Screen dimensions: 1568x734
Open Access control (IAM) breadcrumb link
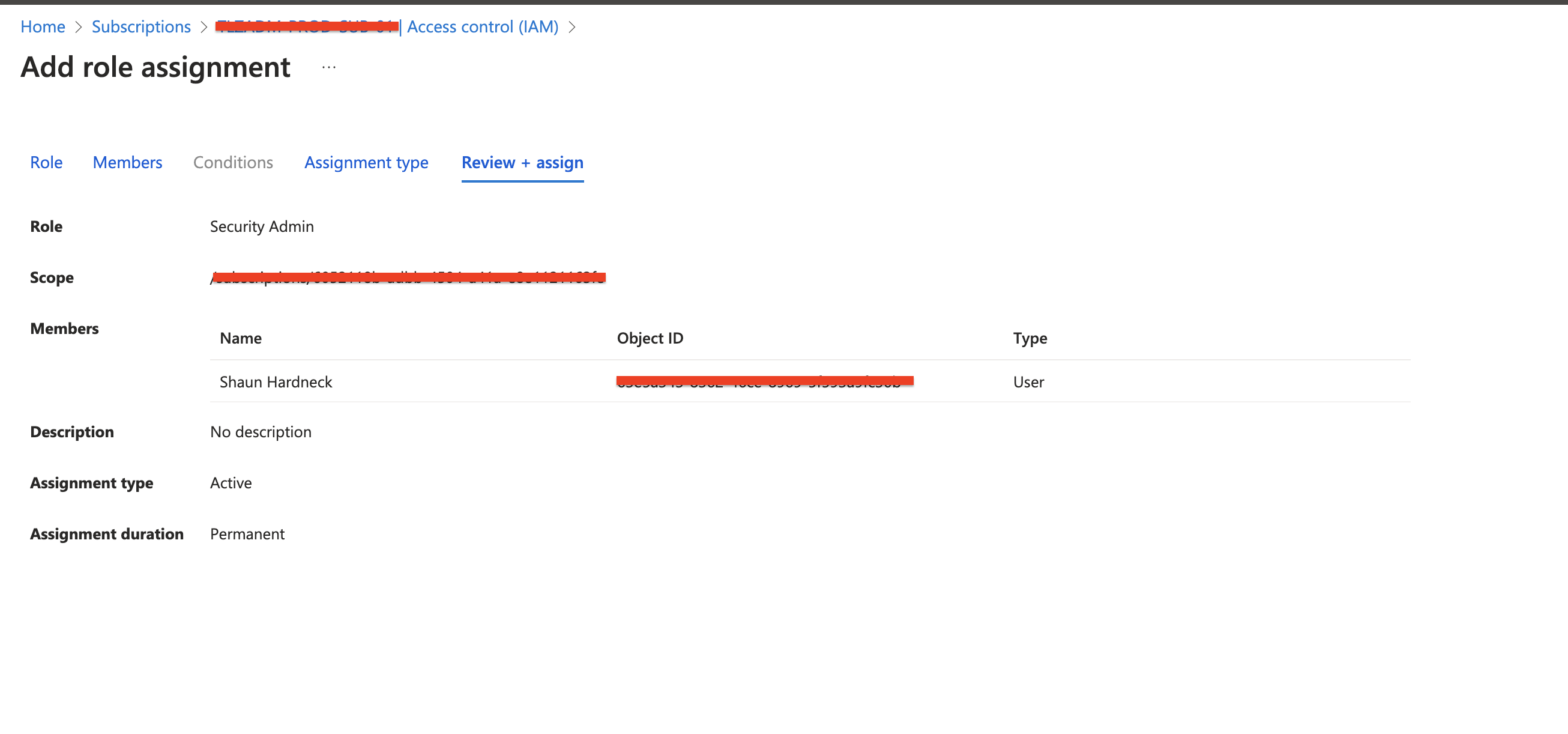pyautogui.click(x=482, y=27)
